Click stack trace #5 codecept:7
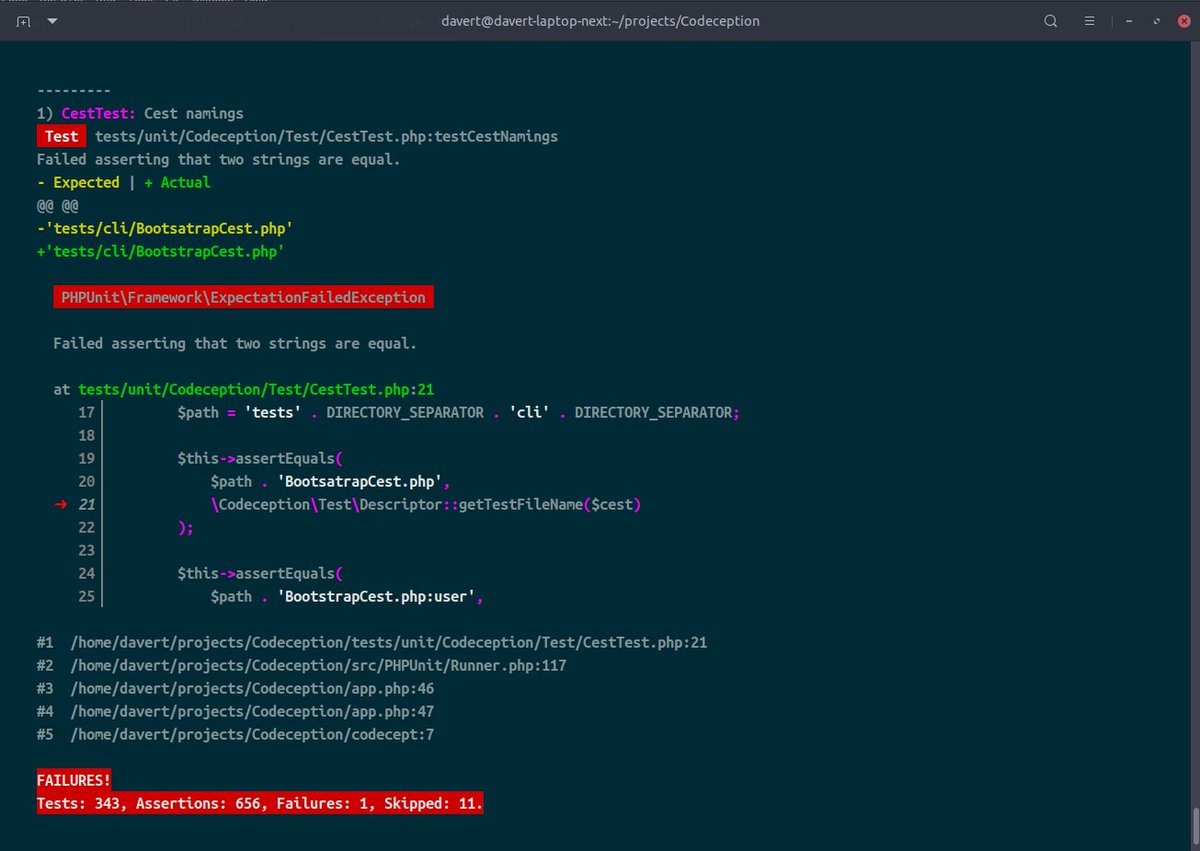The image size is (1200, 851). pyautogui.click(x=235, y=734)
